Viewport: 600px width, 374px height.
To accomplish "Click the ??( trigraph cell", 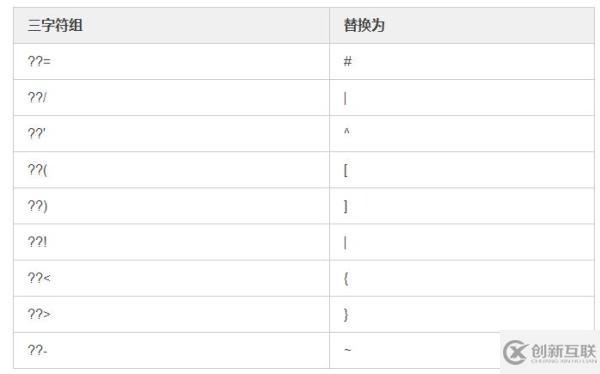I will coord(171,170).
